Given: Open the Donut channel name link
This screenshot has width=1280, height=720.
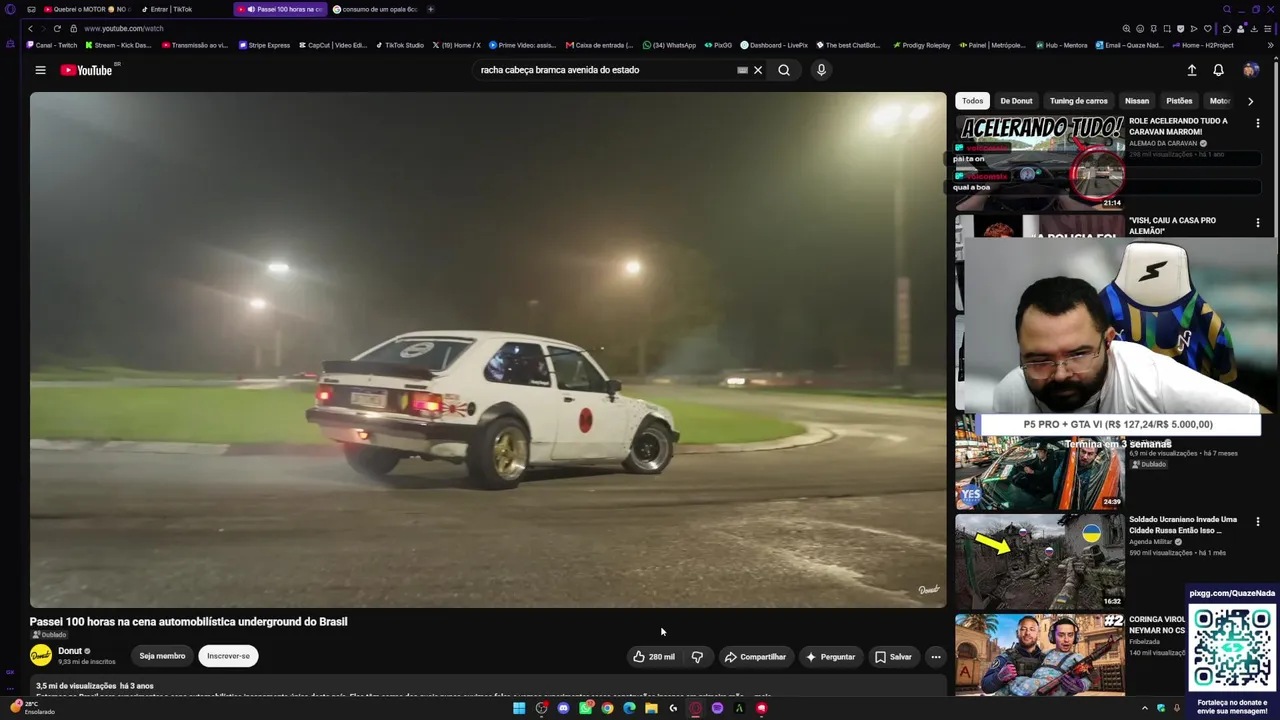Looking at the screenshot, I should 70,651.
